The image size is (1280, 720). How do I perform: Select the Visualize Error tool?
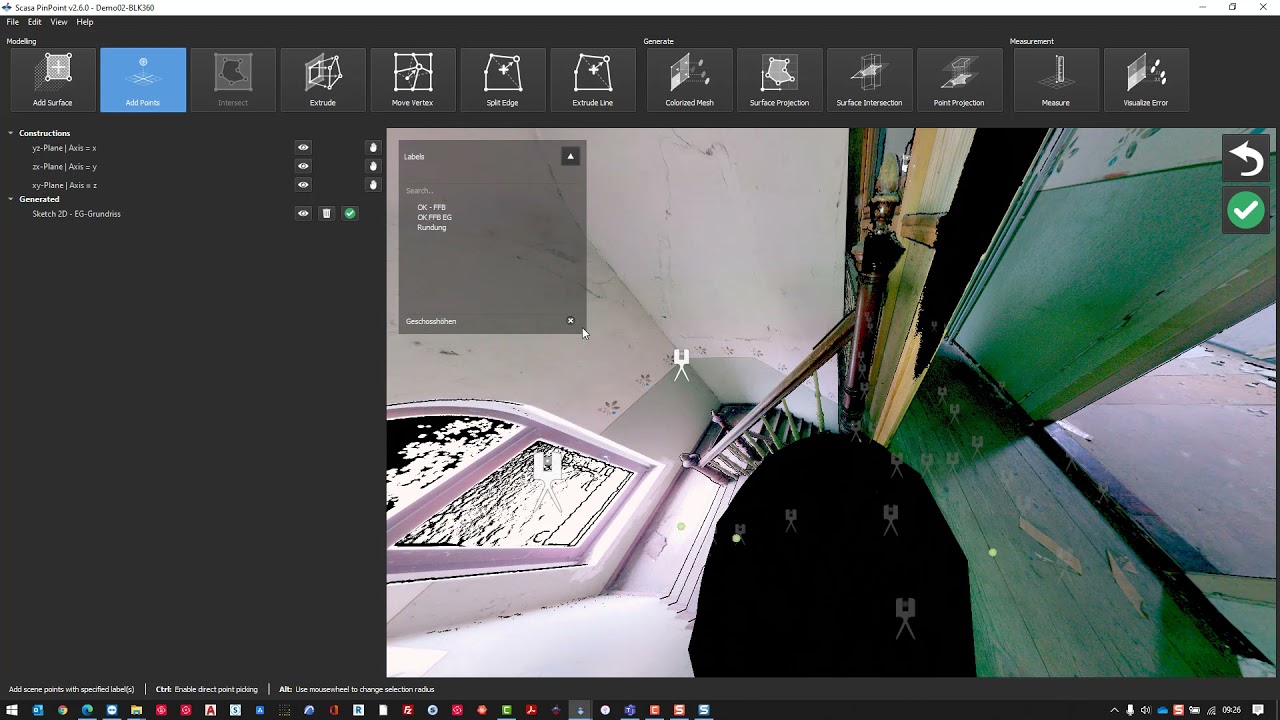click(1146, 79)
